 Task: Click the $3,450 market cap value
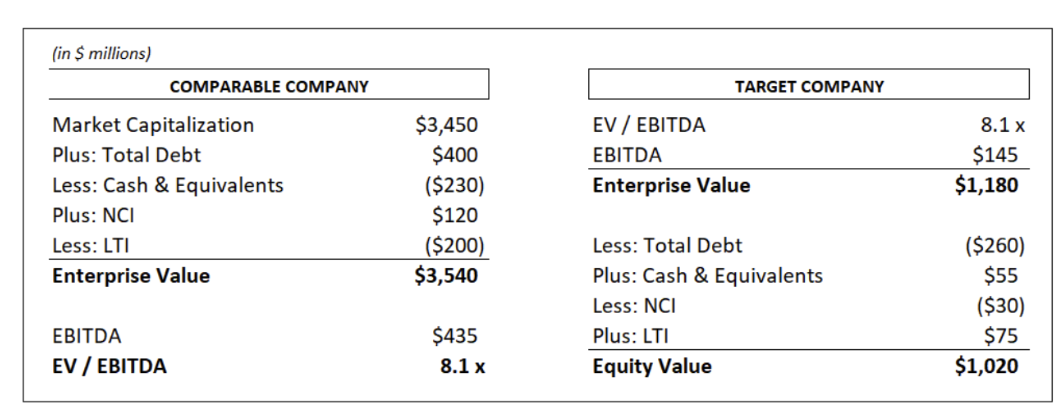tap(446, 125)
